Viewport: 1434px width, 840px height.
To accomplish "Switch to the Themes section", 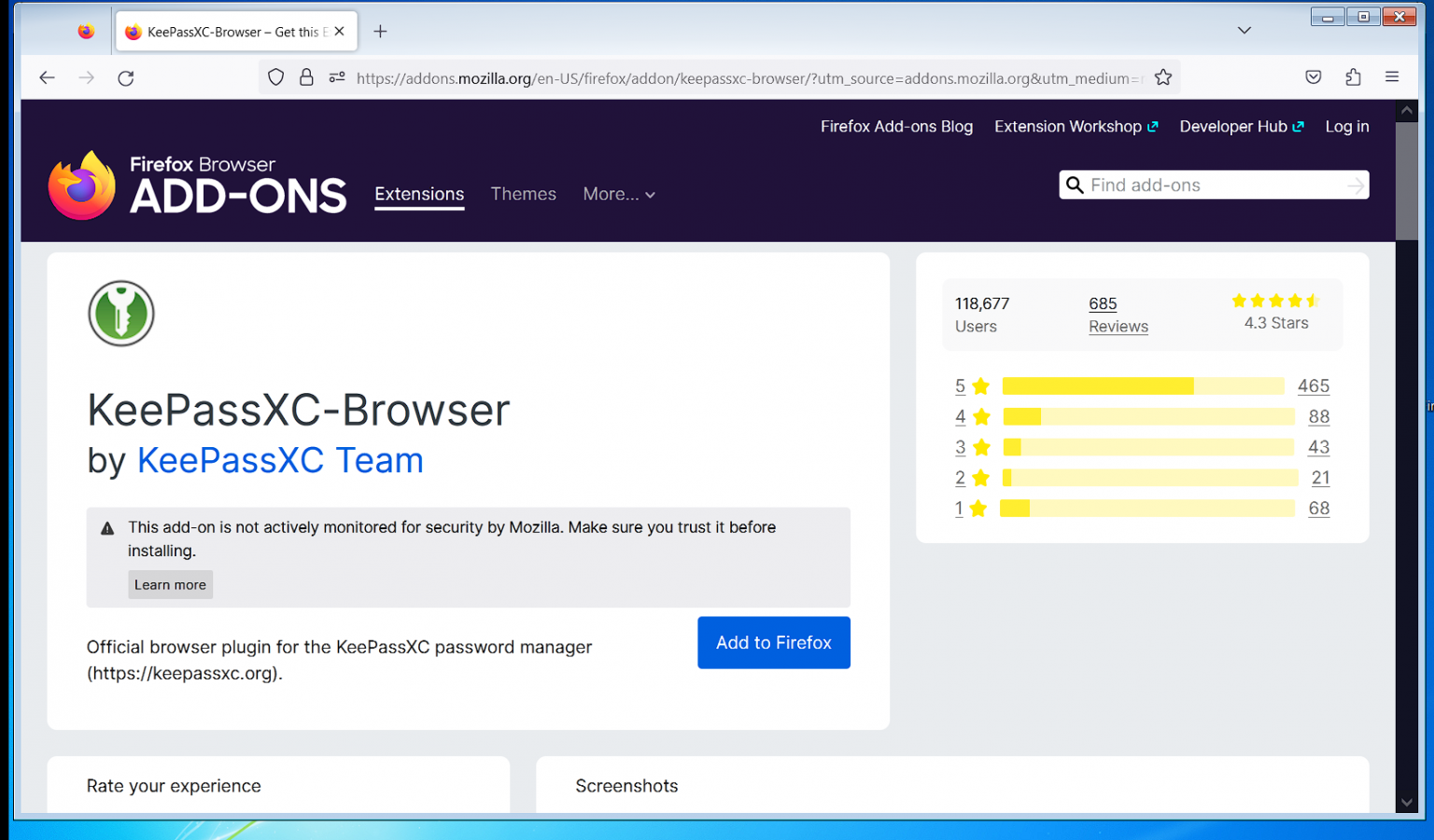I will coord(523,193).
